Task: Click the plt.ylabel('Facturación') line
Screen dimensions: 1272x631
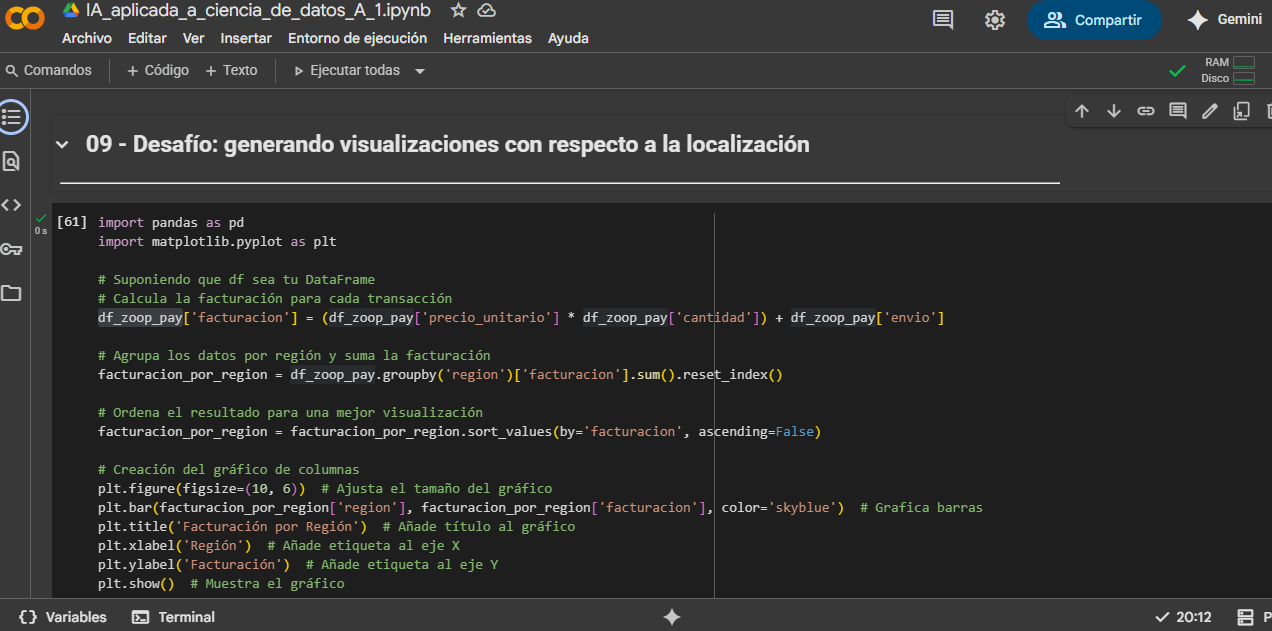Action: click(x=298, y=564)
